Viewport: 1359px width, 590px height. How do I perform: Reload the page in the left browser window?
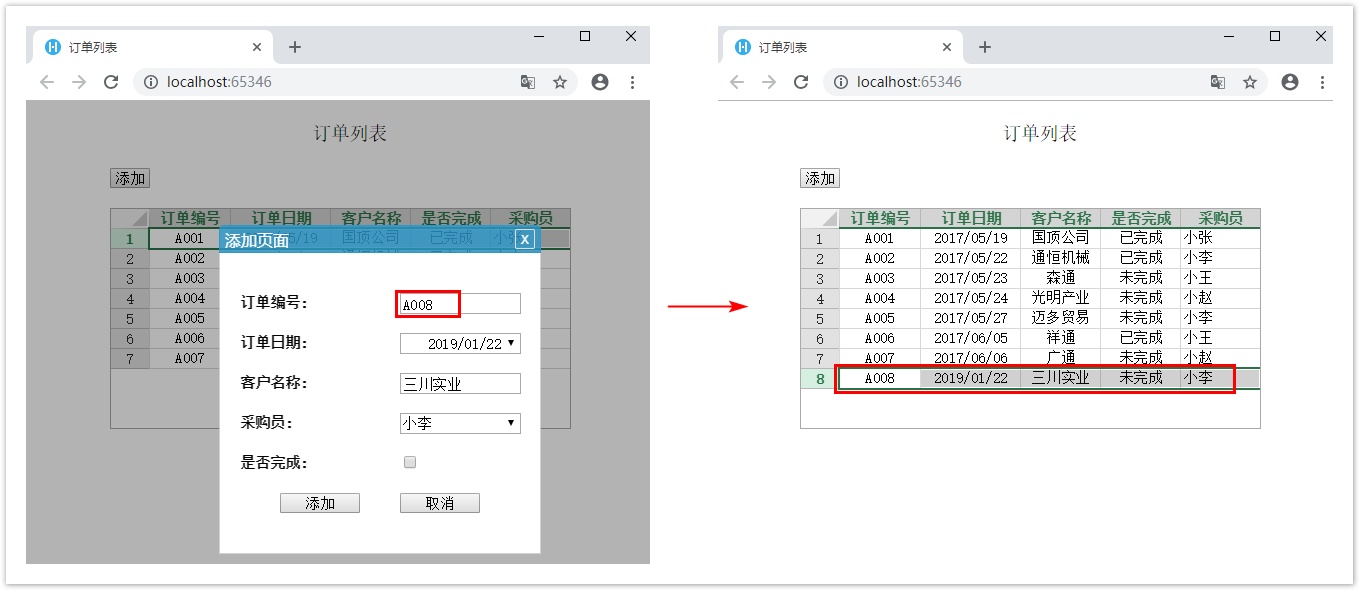111,82
